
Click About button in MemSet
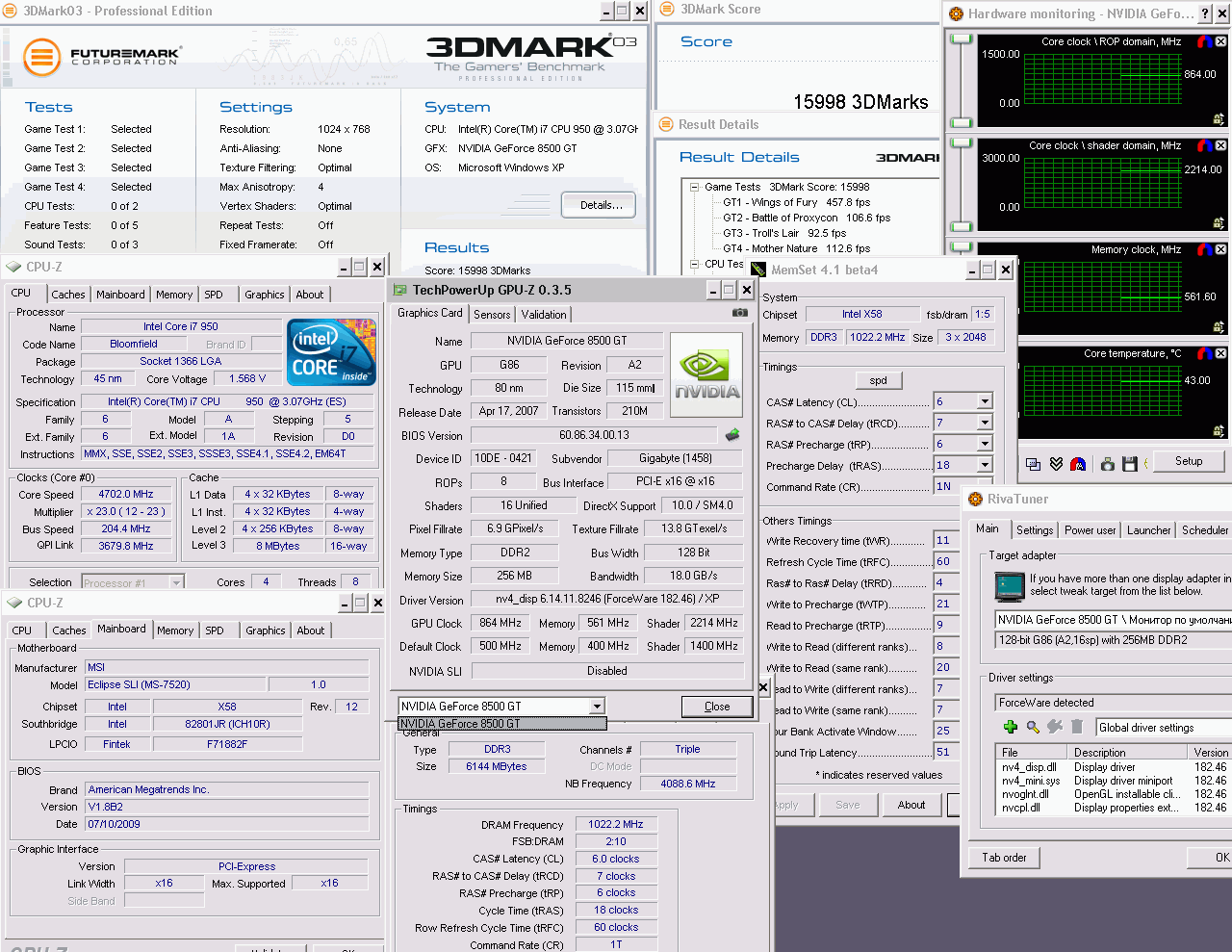911,805
